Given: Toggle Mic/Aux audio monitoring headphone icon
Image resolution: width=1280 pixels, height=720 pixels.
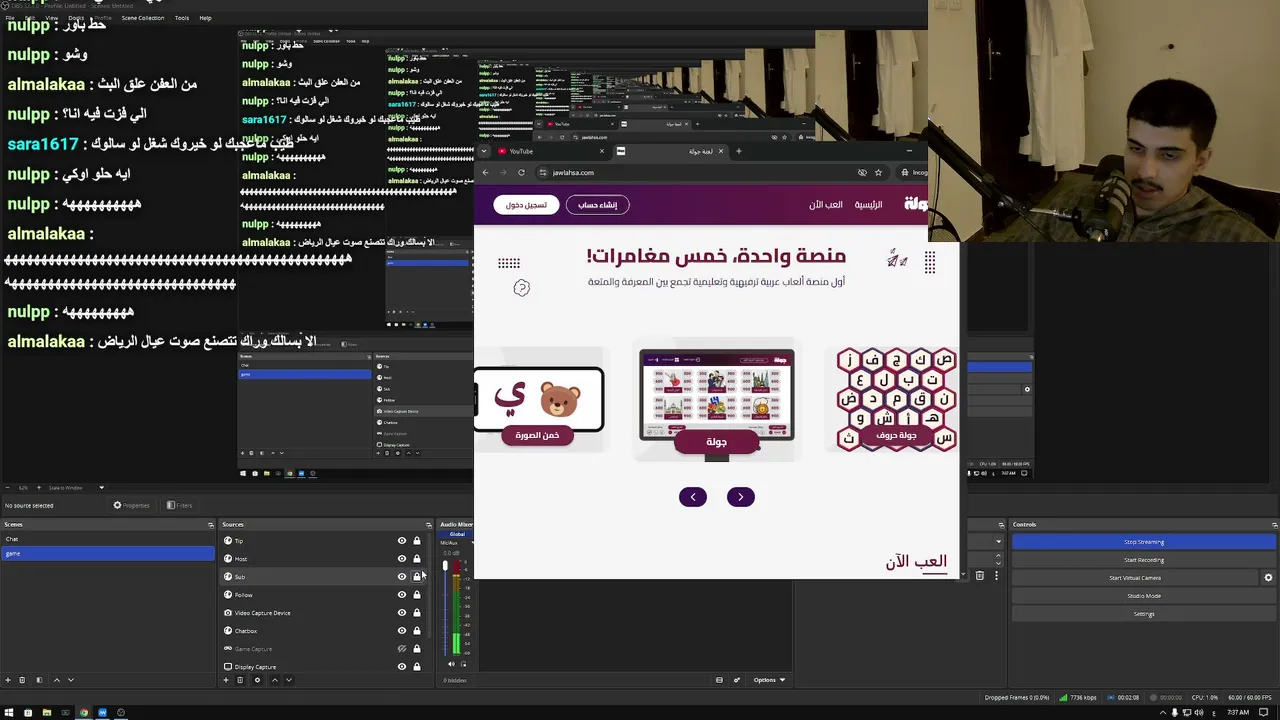Looking at the screenshot, I should point(464,663).
